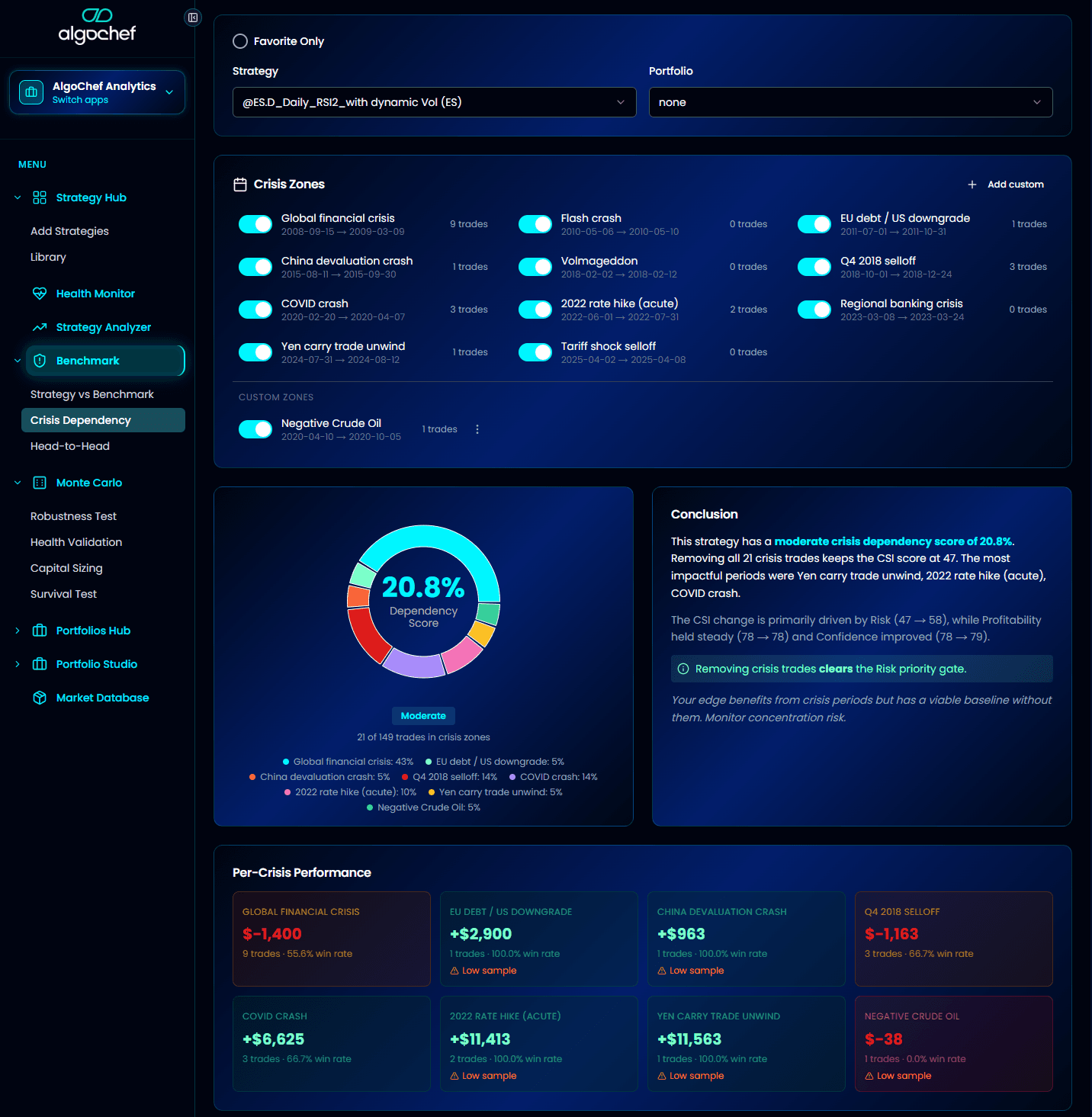Open Monte Carlo using its dice icon
Screen dimensions: 1092x1117
point(40,483)
